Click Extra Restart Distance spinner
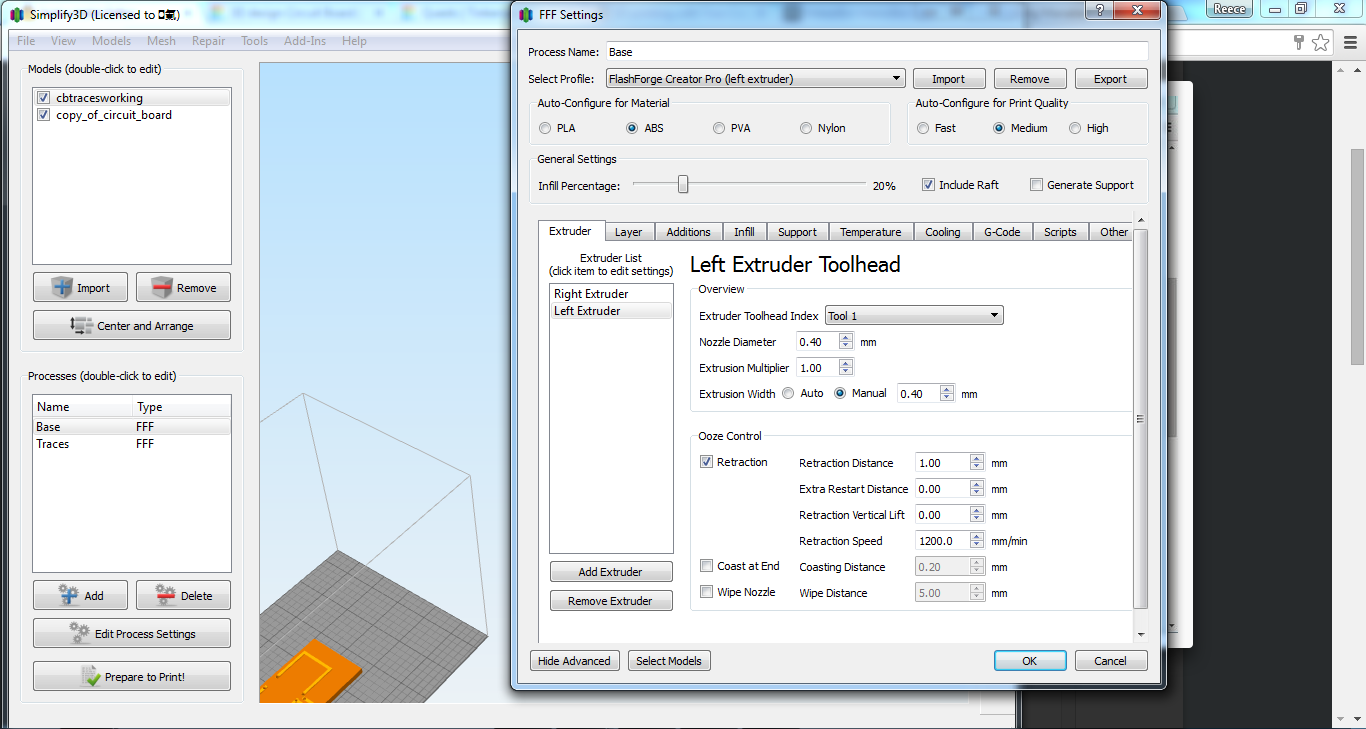Screen dimensions: 1366x729 tap(977, 489)
